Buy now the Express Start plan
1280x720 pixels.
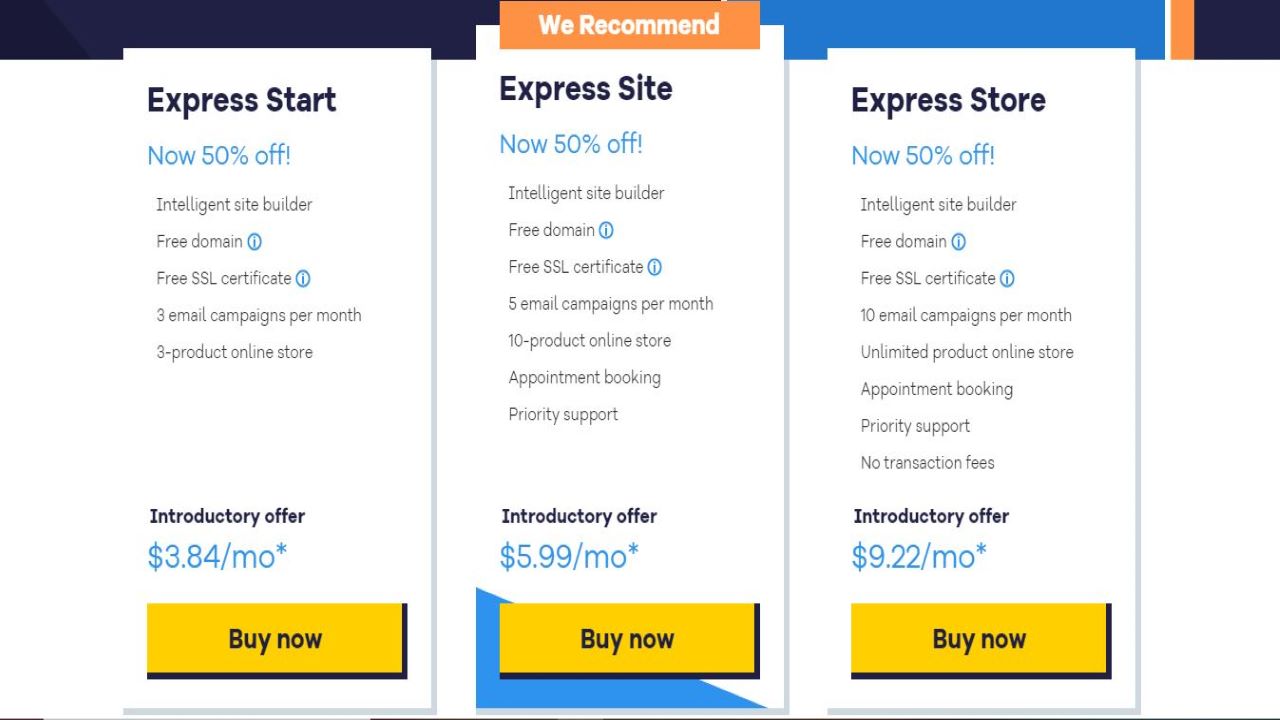(x=275, y=639)
